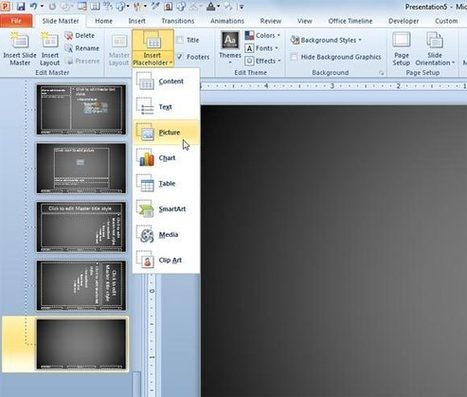
Task: Click the Insert Slide Master icon
Action: [20, 41]
